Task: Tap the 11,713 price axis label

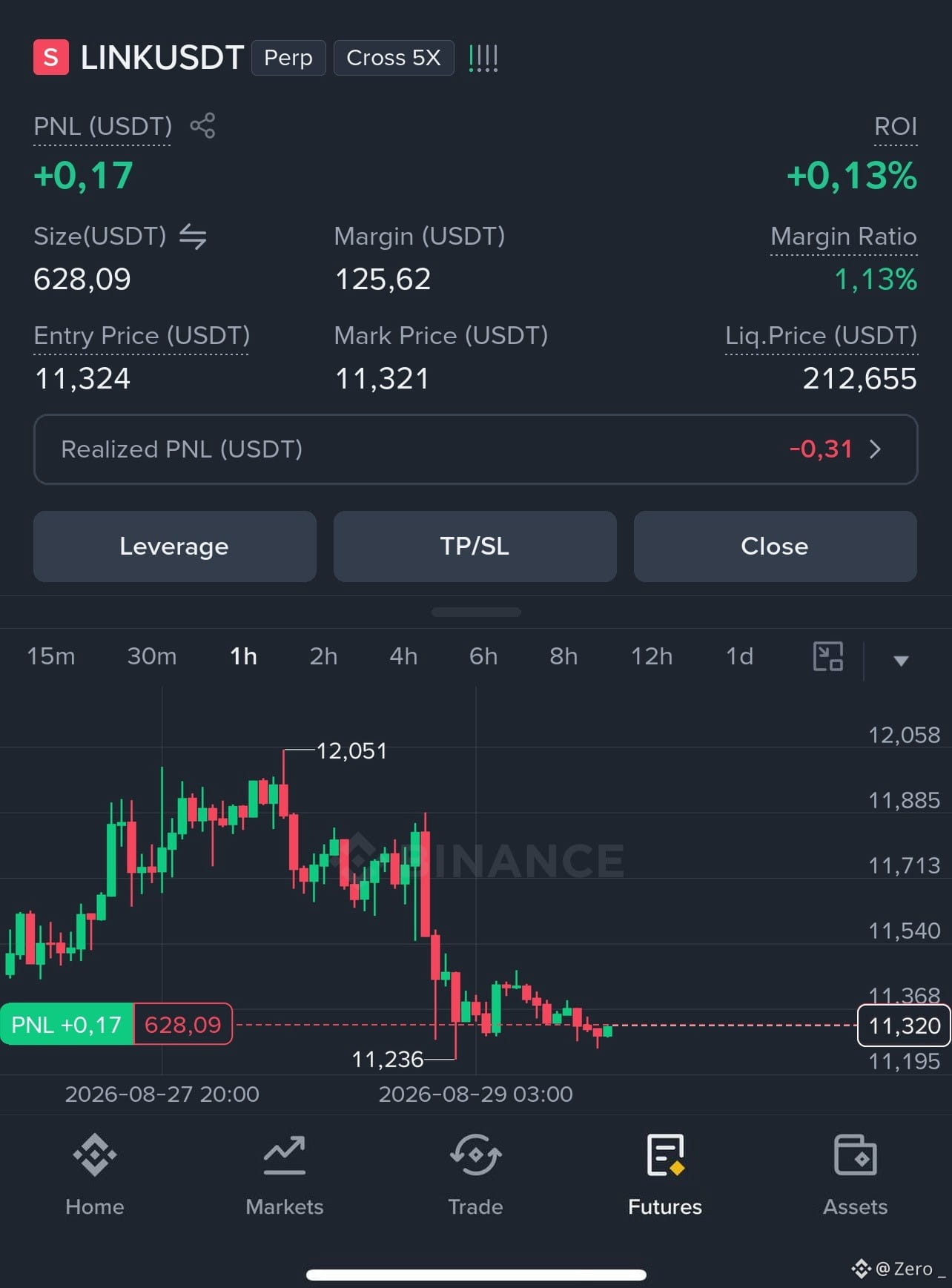Action: pos(904,865)
